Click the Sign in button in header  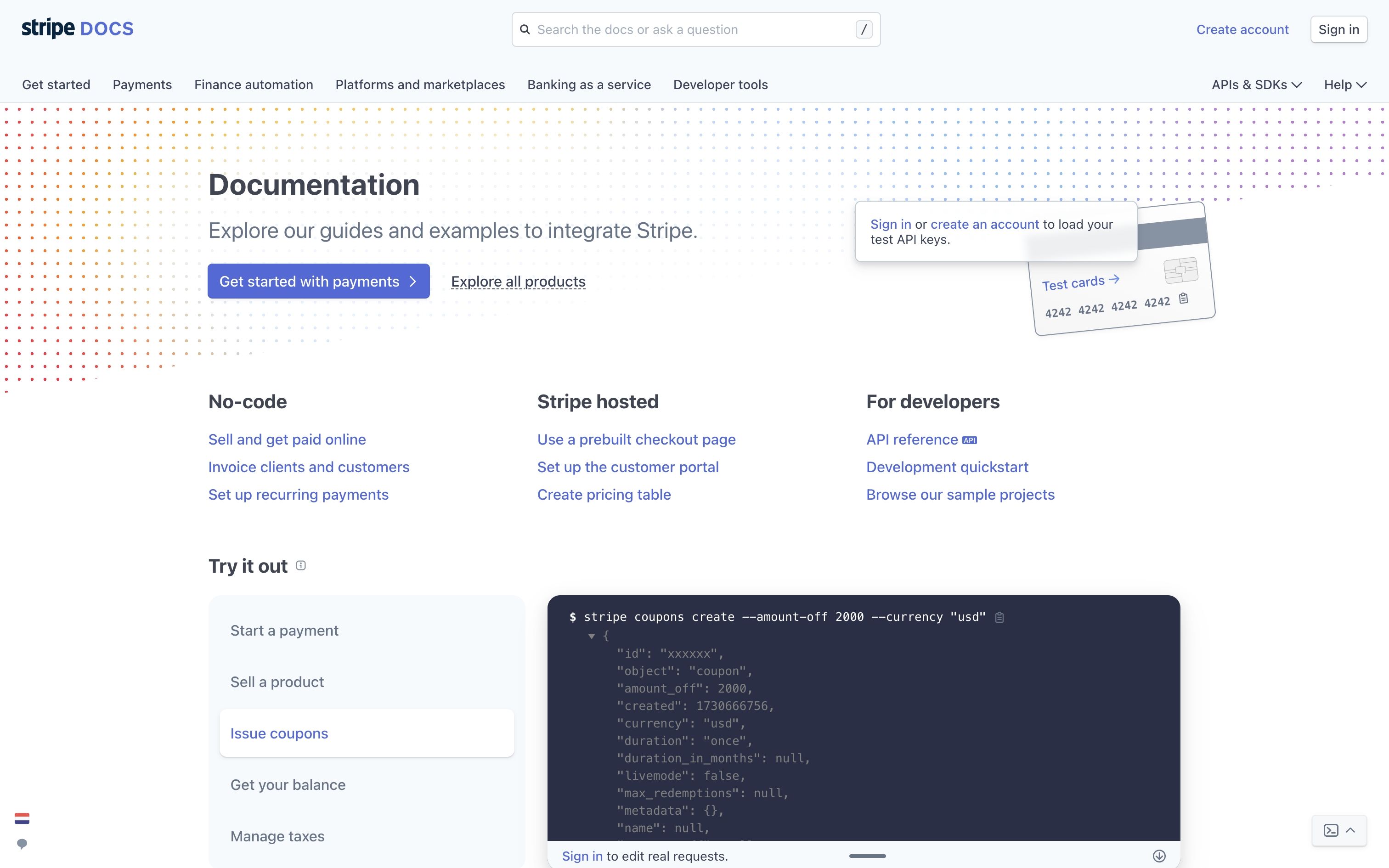[1338, 29]
